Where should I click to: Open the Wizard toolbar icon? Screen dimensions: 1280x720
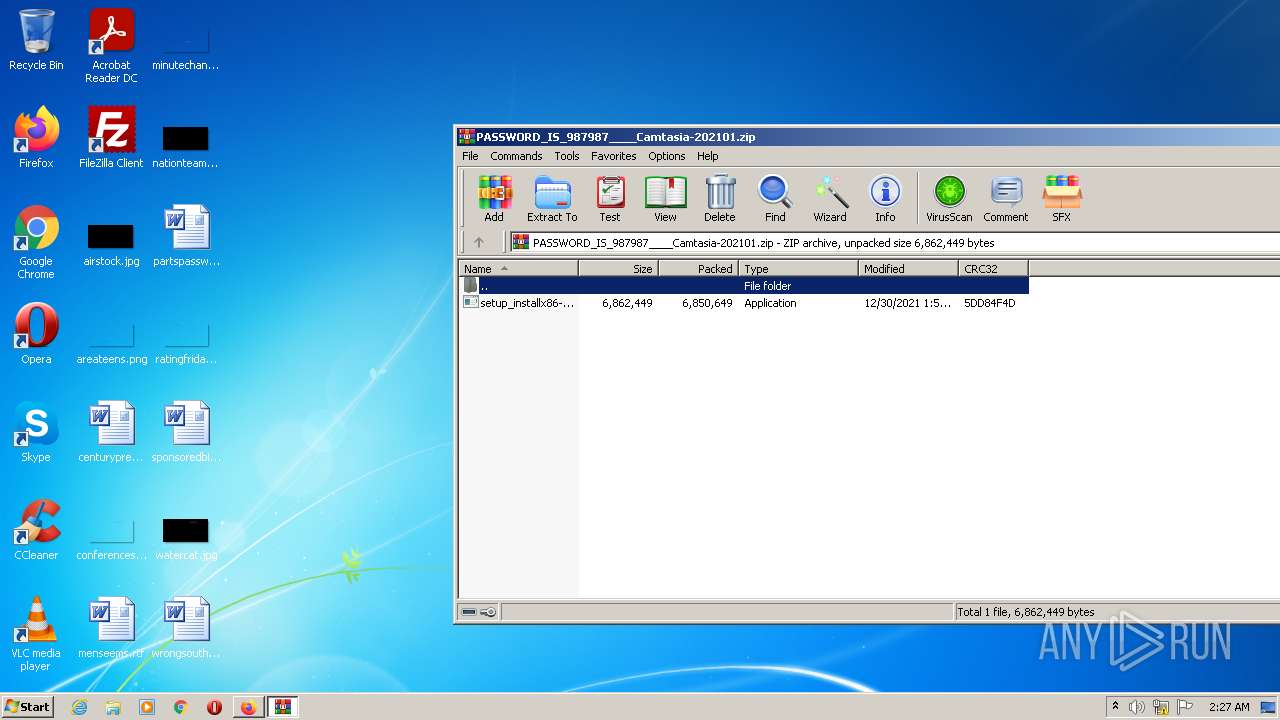coord(829,198)
